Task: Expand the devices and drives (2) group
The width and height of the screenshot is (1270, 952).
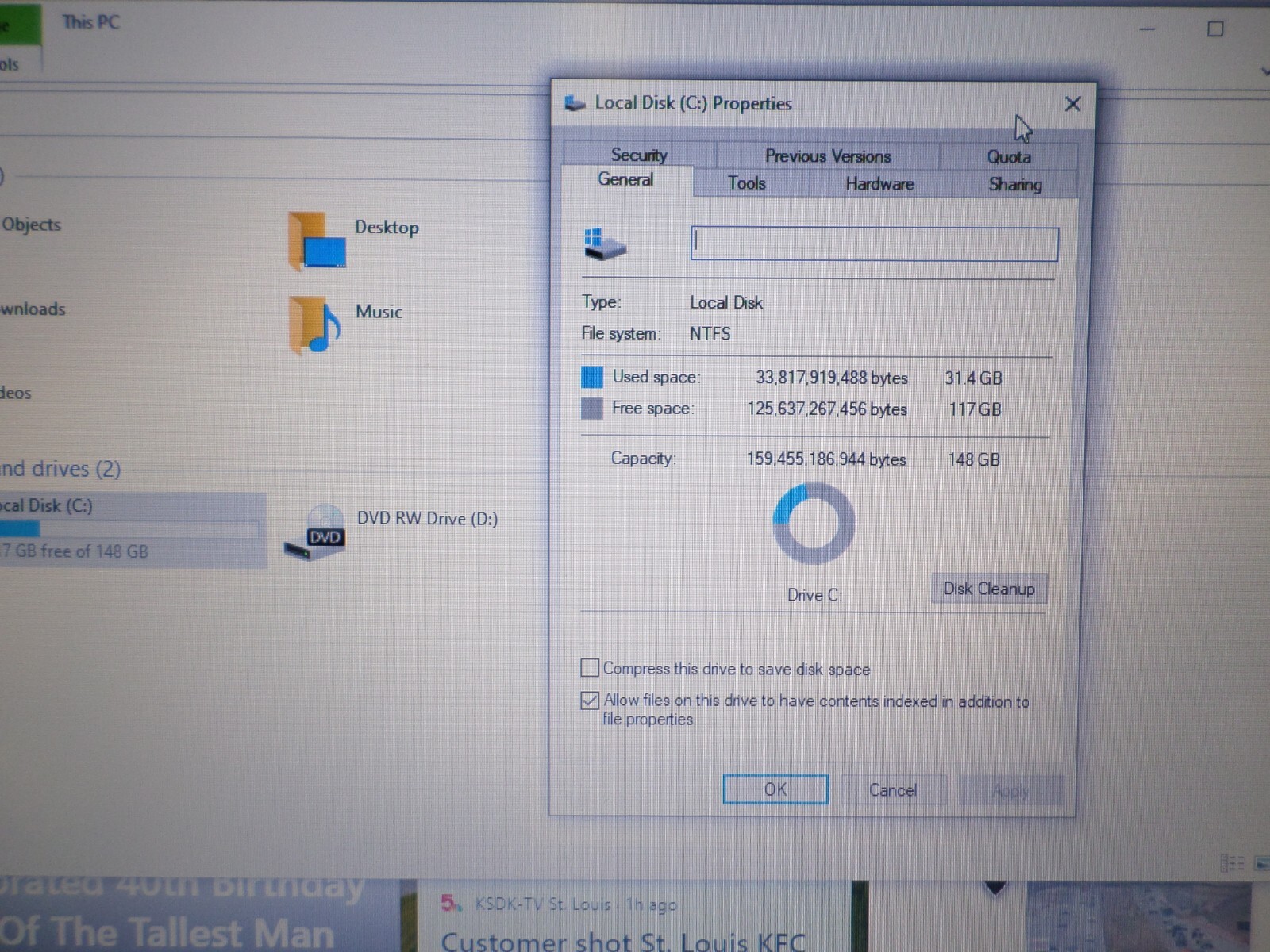Action: point(60,469)
